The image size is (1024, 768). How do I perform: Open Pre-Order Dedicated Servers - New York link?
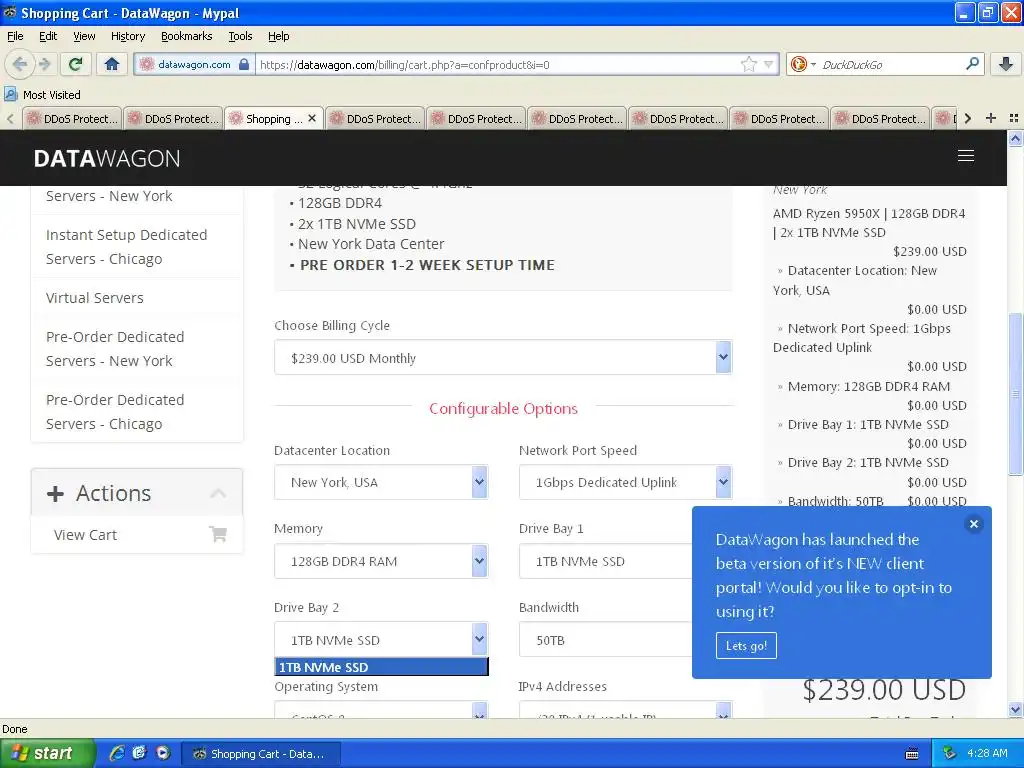(x=115, y=349)
